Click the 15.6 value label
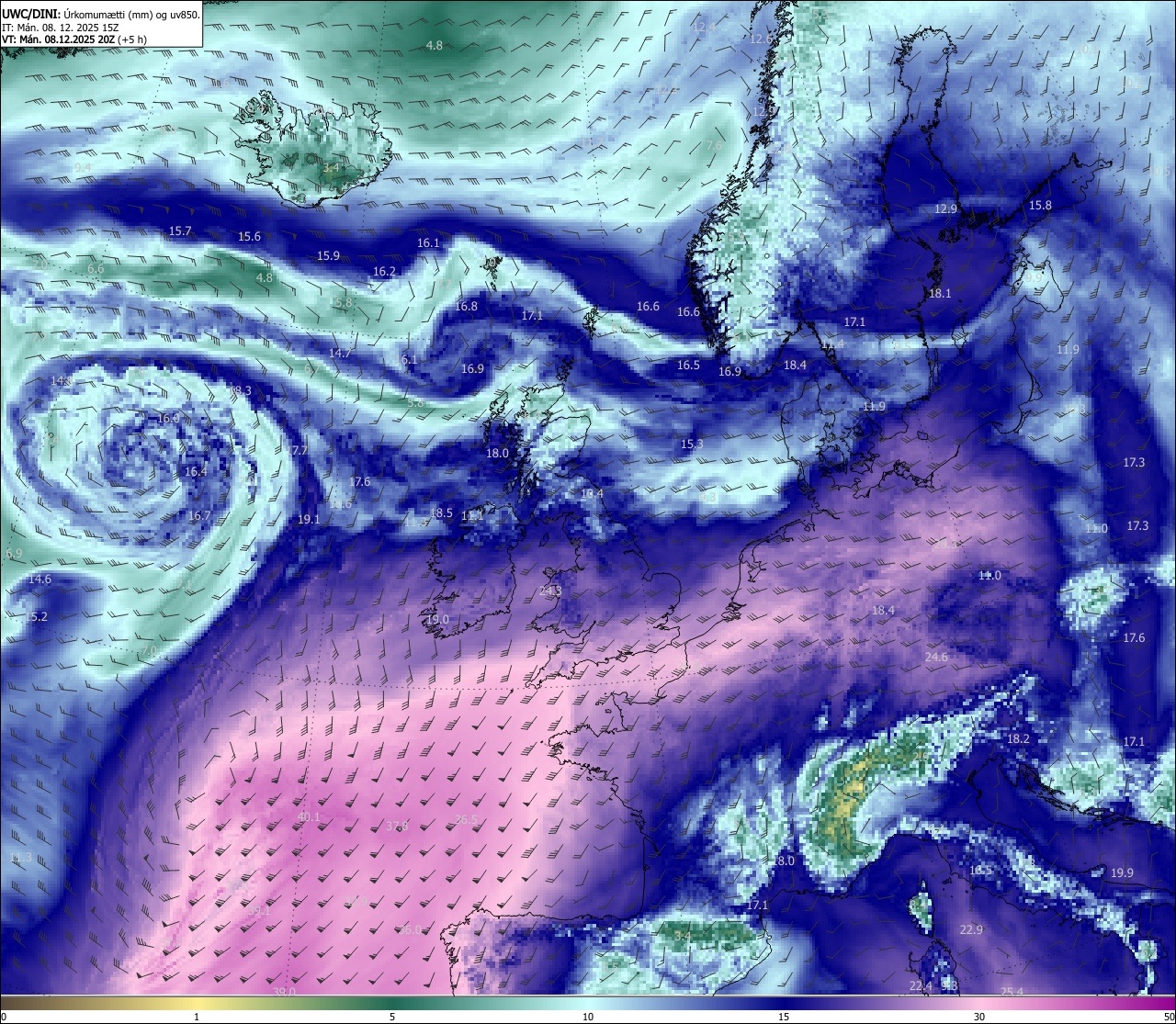The image size is (1176, 1024). (x=249, y=237)
